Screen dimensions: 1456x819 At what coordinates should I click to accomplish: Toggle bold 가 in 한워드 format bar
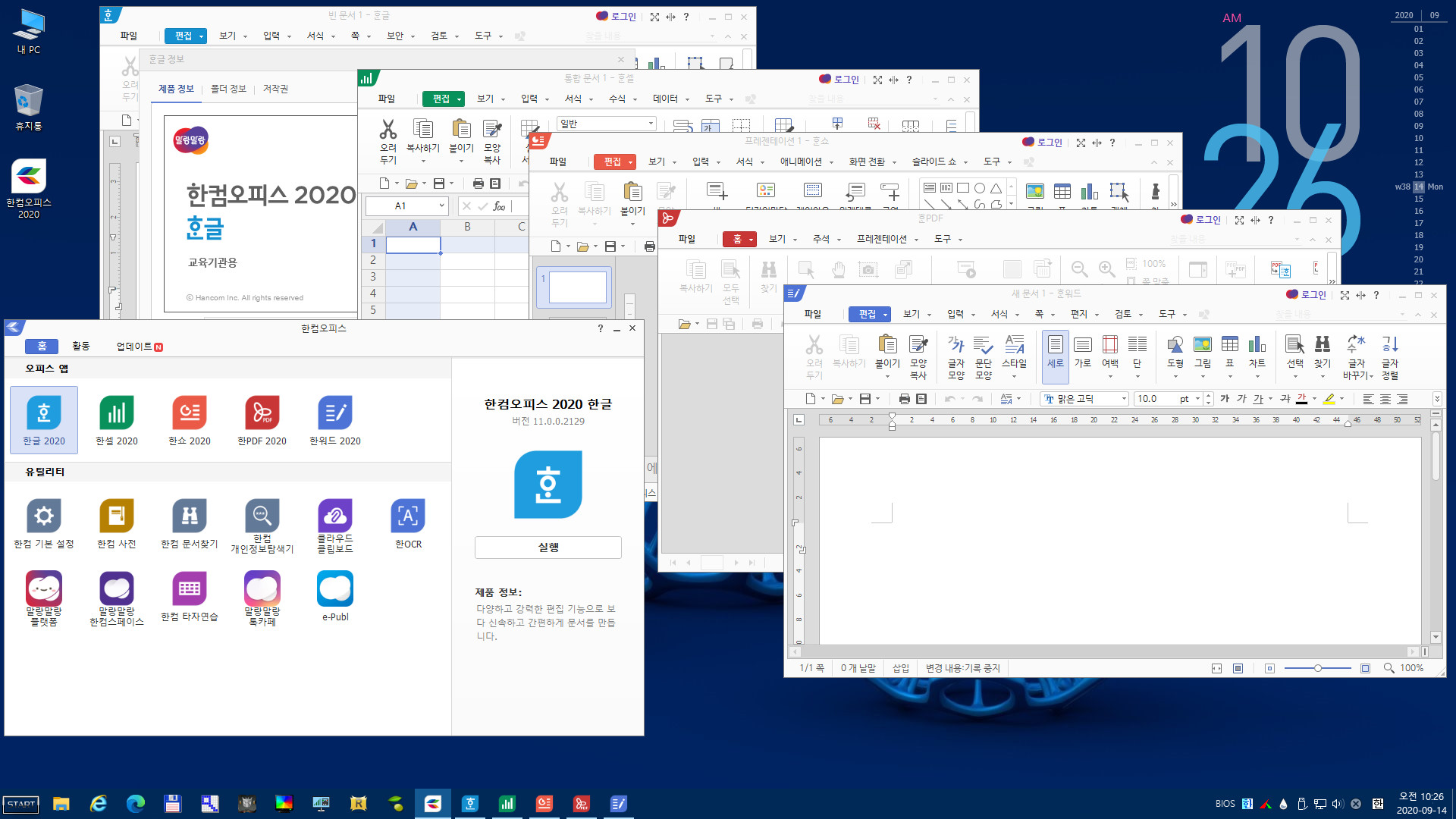pos(1225,399)
